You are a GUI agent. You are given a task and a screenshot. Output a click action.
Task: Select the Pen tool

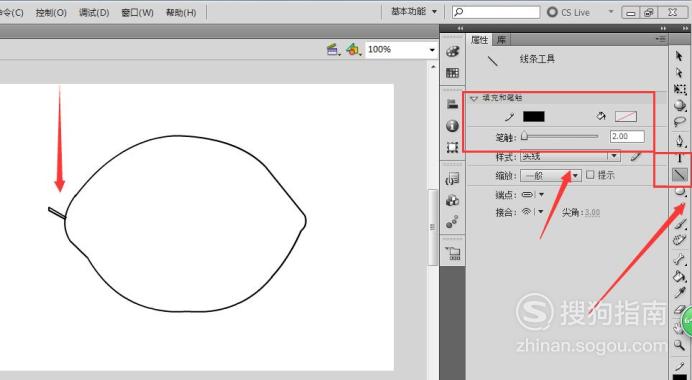(x=680, y=141)
